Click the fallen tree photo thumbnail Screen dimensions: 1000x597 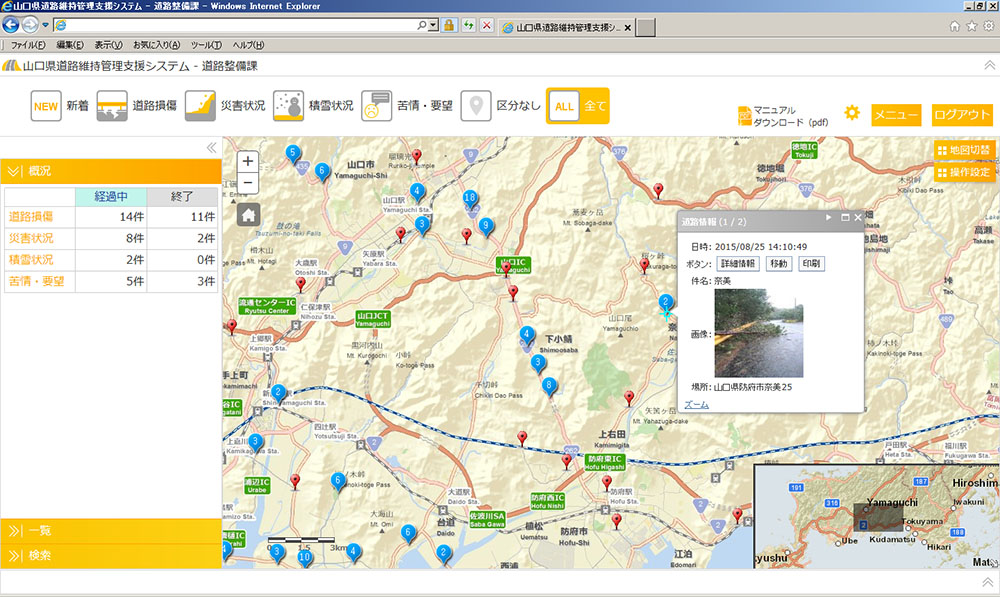[759, 333]
